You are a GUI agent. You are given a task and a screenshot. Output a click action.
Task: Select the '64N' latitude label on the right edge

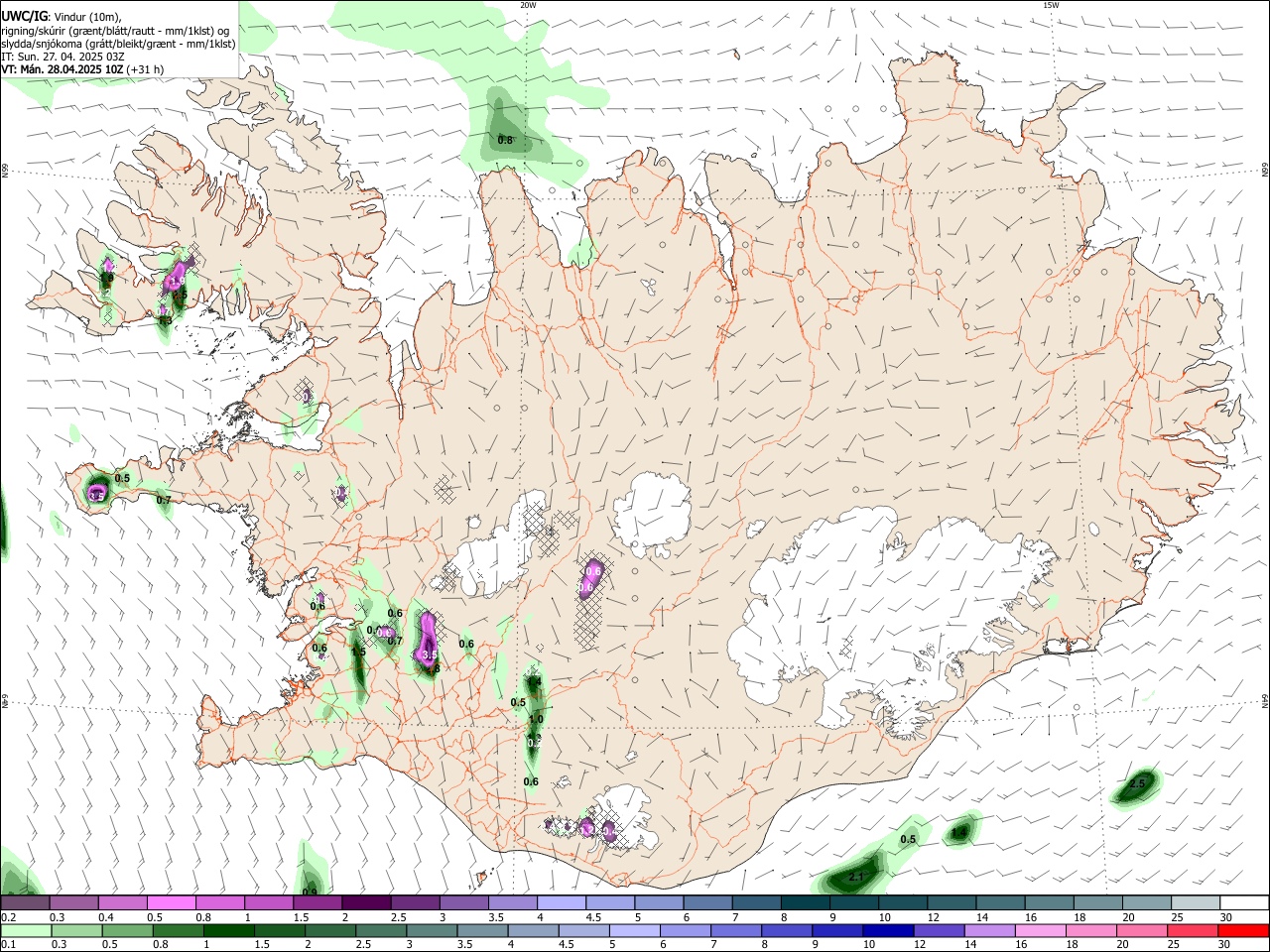click(x=1265, y=700)
